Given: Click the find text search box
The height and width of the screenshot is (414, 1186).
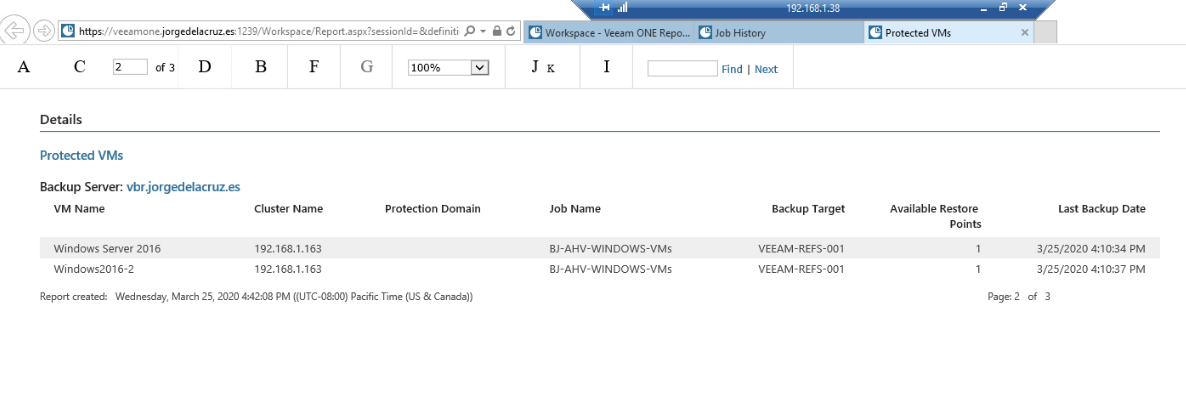Looking at the screenshot, I should (x=682, y=68).
